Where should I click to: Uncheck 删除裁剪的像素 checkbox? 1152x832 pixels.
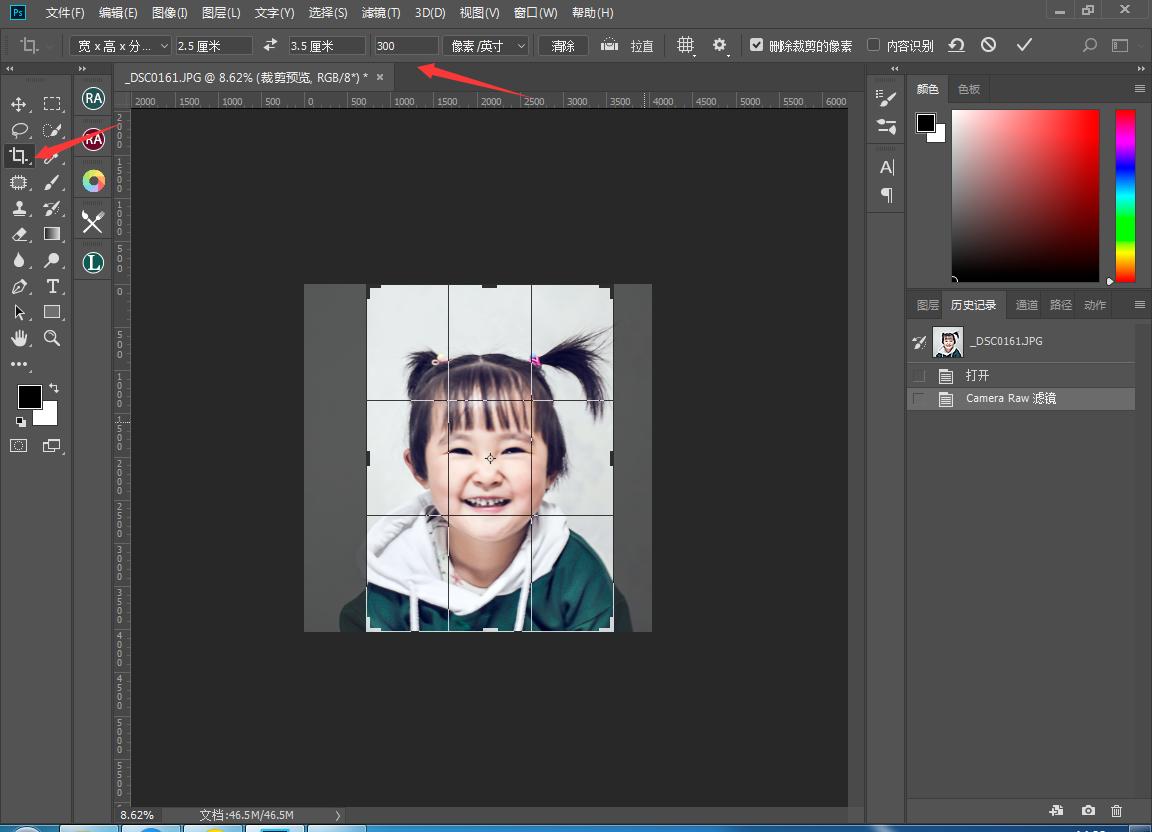pyautogui.click(x=756, y=45)
